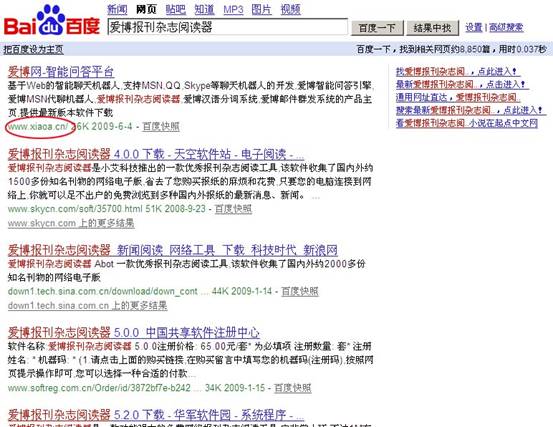Switch to MP3 search
The height and width of the screenshot is (427, 553).
233,10
